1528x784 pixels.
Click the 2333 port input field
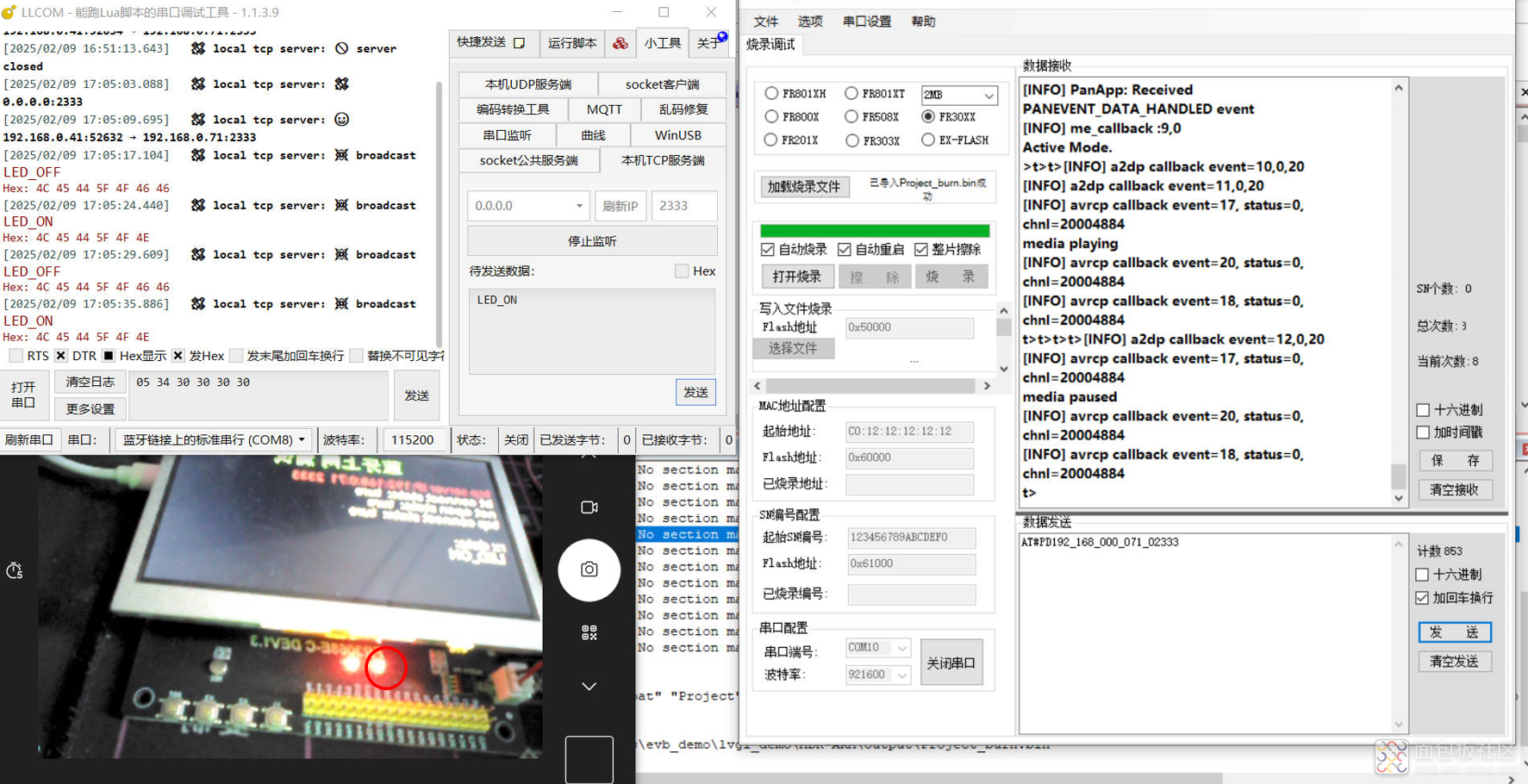(684, 206)
